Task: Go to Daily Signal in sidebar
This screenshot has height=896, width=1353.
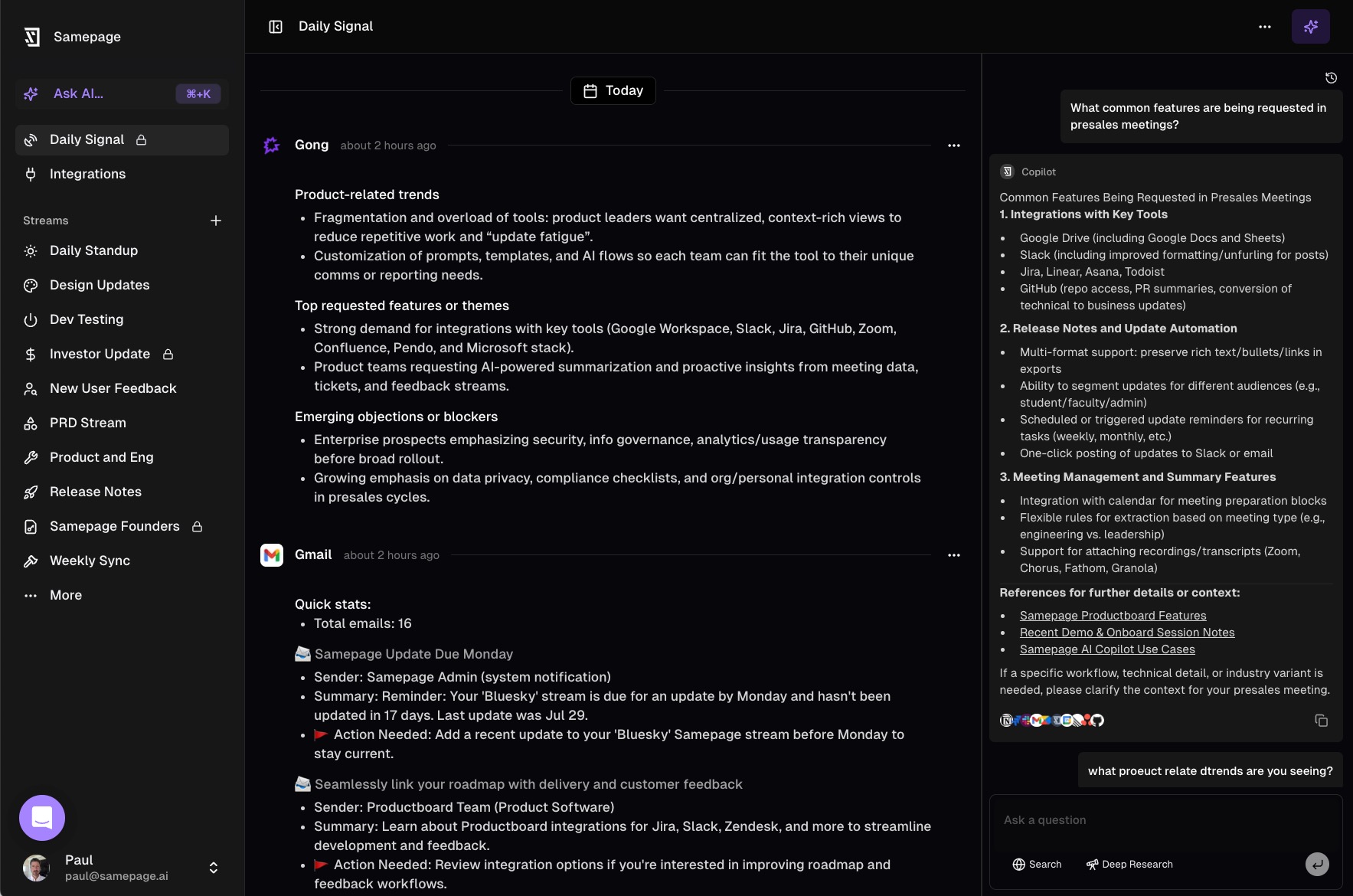Action: coord(123,140)
